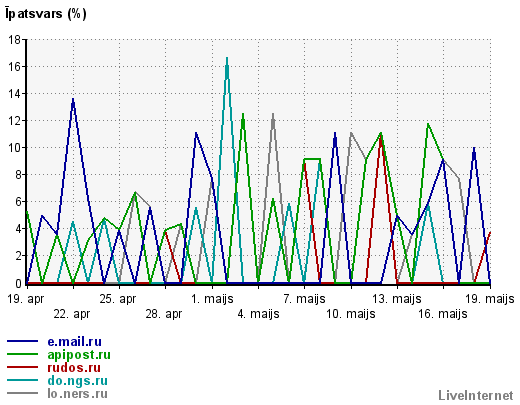Click the LiveInternet label
Screen dimensions: 520x405
[x=476, y=395]
